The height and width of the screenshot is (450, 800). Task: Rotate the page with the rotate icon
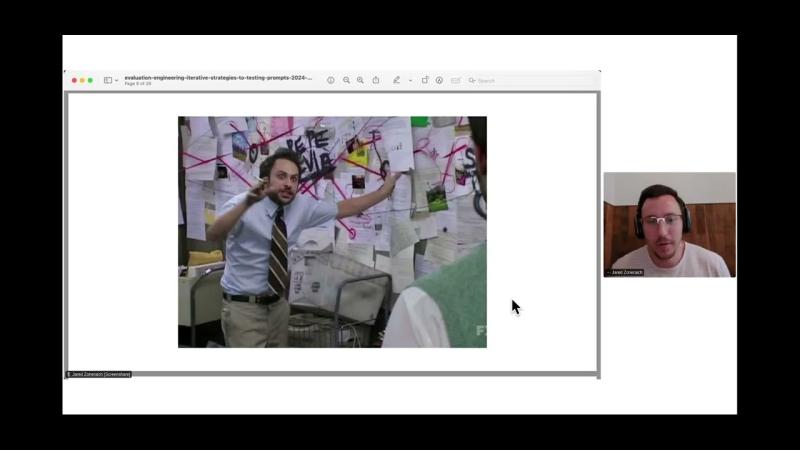(x=424, y=80)
